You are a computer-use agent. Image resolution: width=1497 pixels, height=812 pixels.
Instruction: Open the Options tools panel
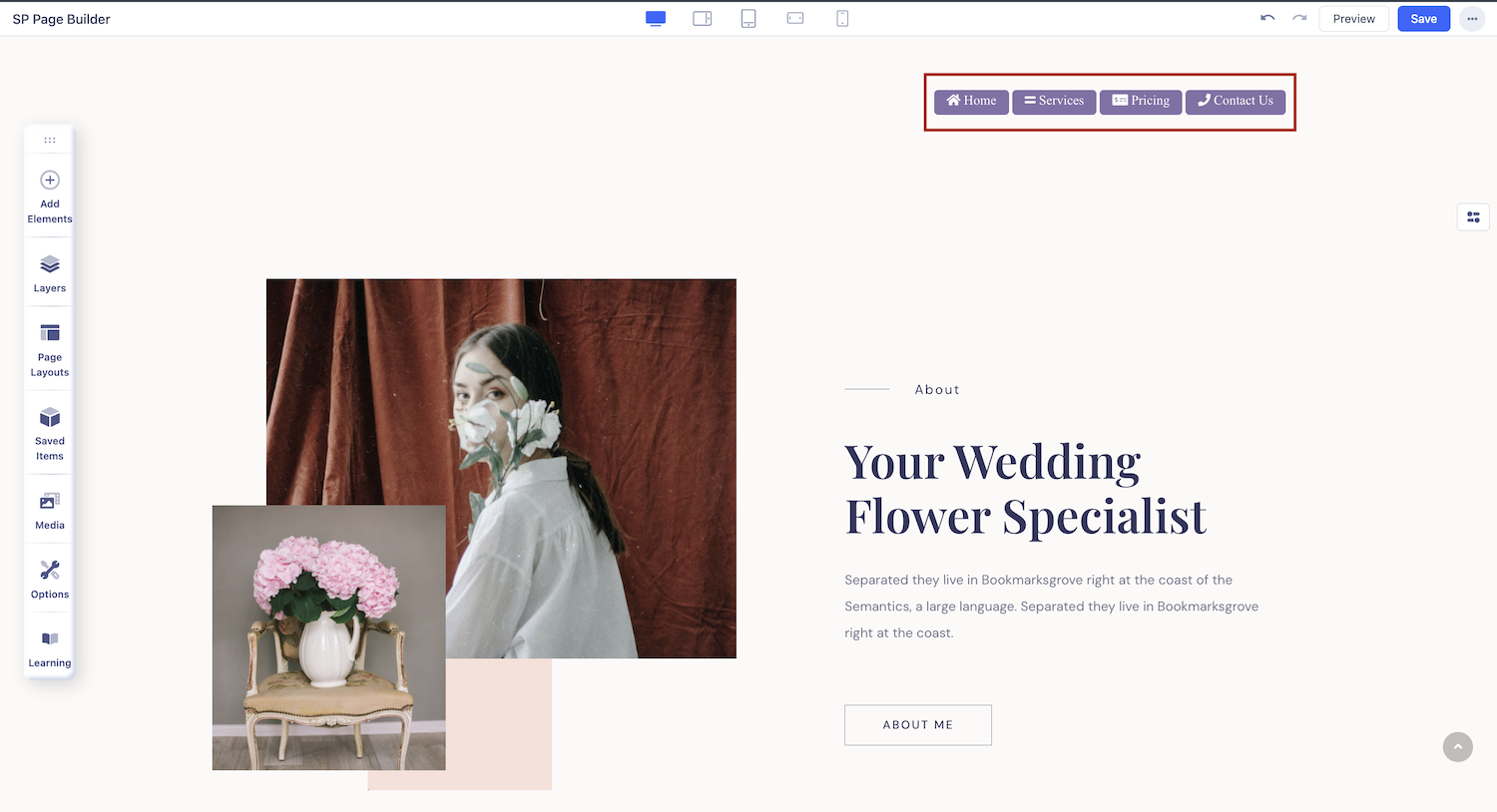pos(50,579)
